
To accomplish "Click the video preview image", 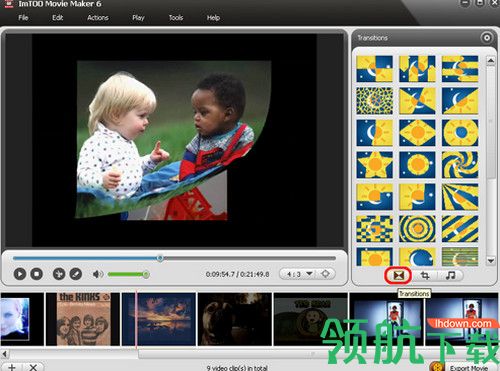I will (x=174, y=140).
